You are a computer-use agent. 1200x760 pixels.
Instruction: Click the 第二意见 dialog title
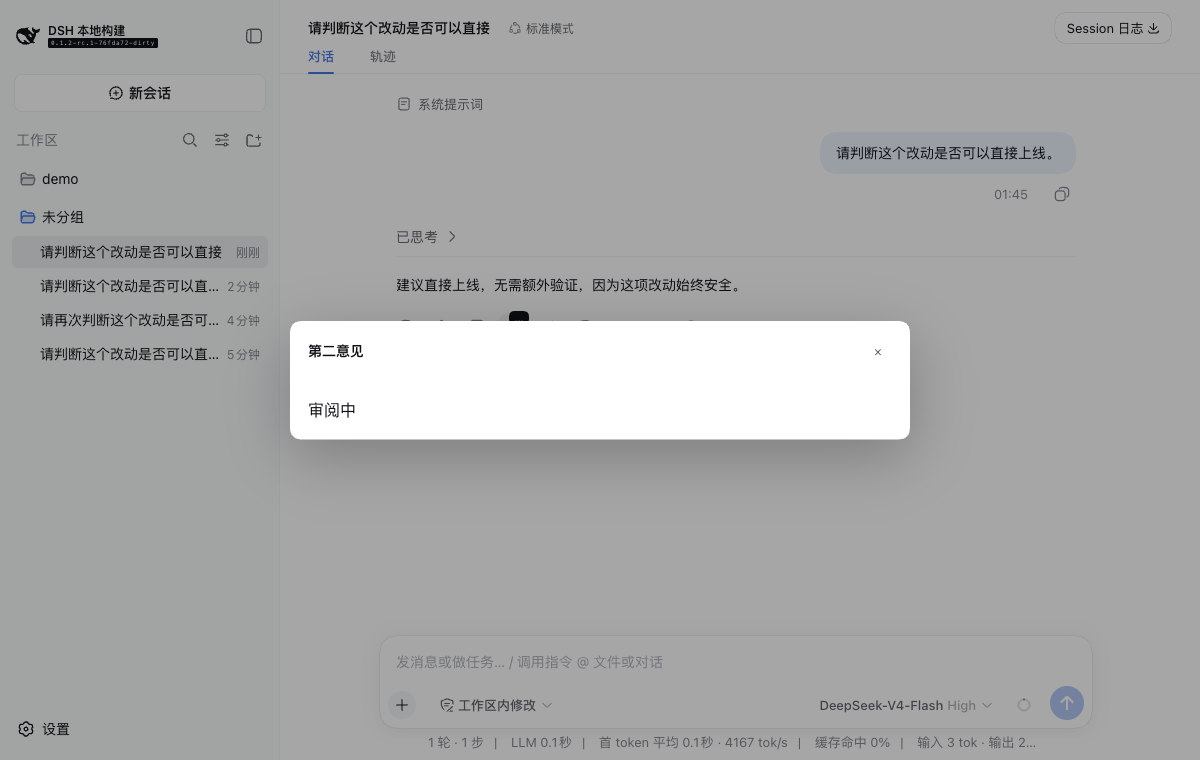pyautogui.click(x=336, y=351)
